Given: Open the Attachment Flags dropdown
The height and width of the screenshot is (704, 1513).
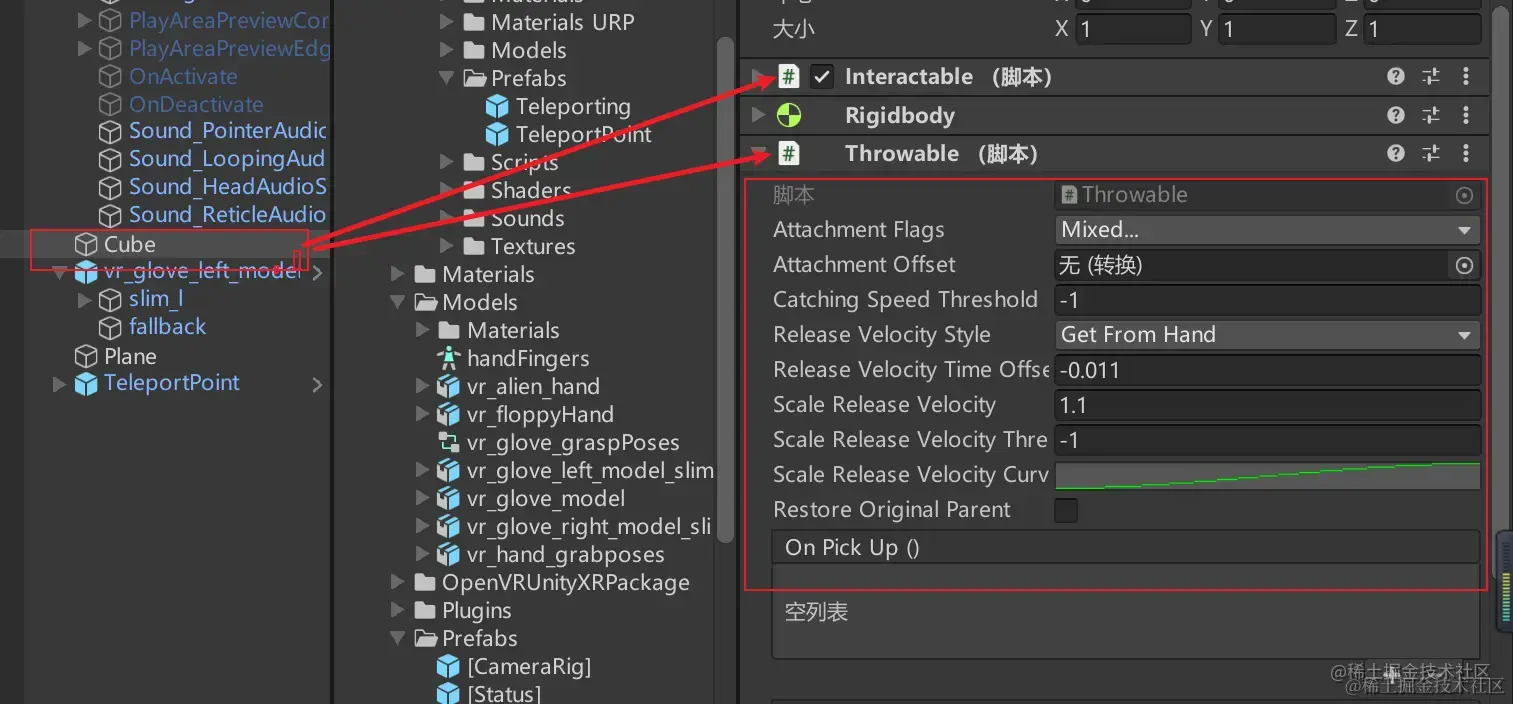Looking at the screenshot, I should coord(1267,230).
